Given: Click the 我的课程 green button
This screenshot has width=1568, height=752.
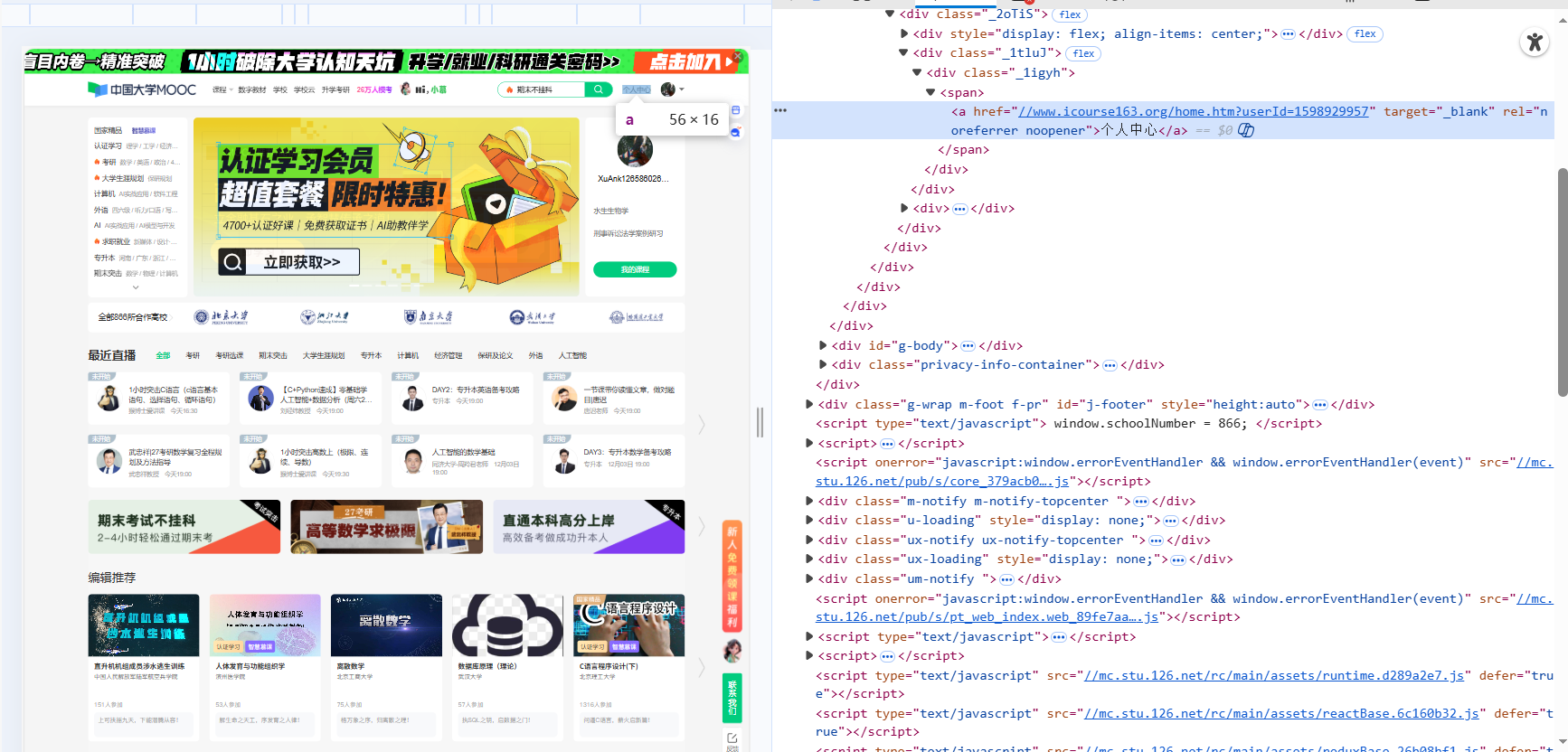Looking at the screenshot, I should [x=635, y=269].
